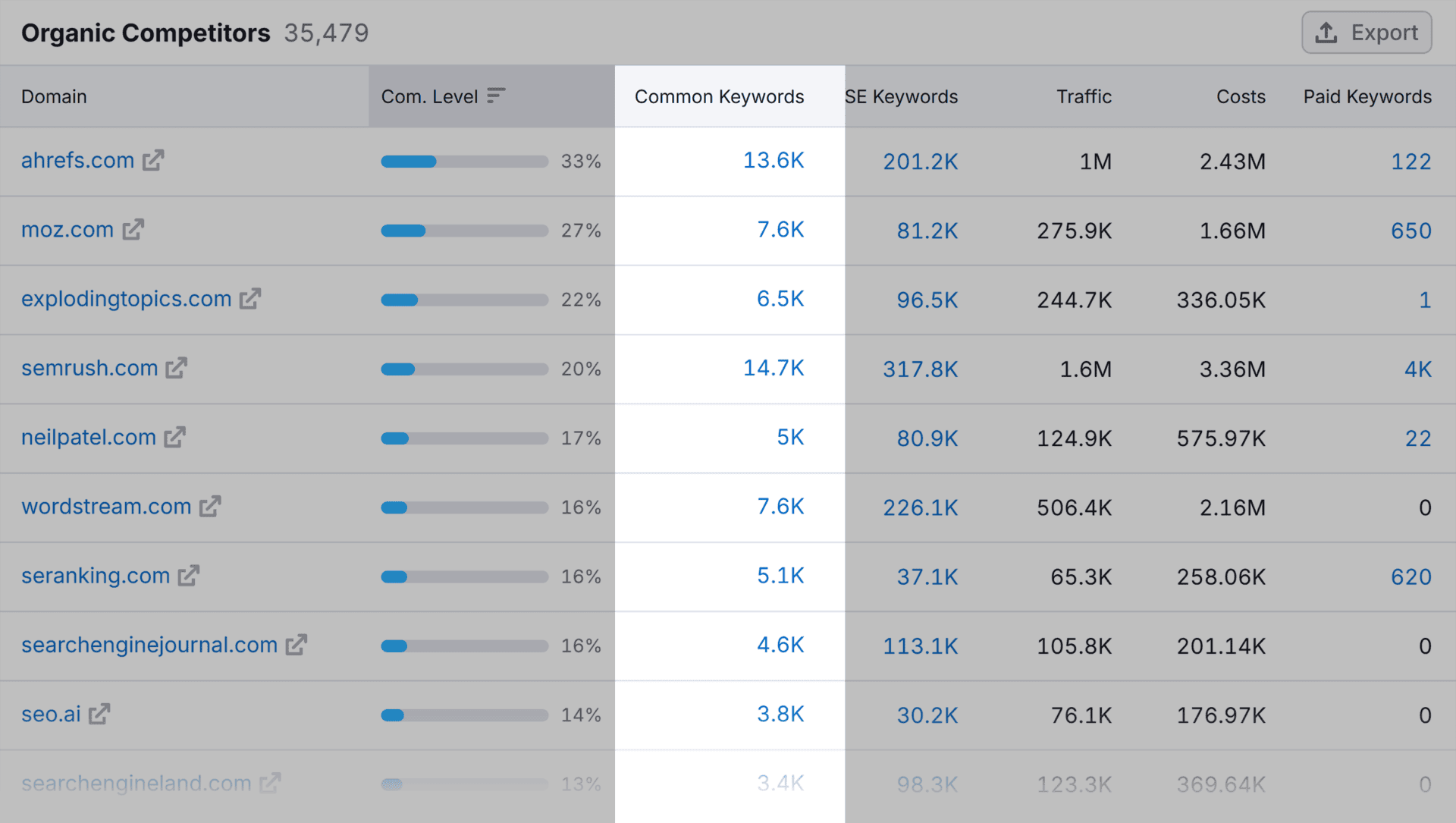The width and height of the screenshot is (1456, 823).
Task: Open the external link icon for searchenginejournal.com
Action: [x=297, y=645]
